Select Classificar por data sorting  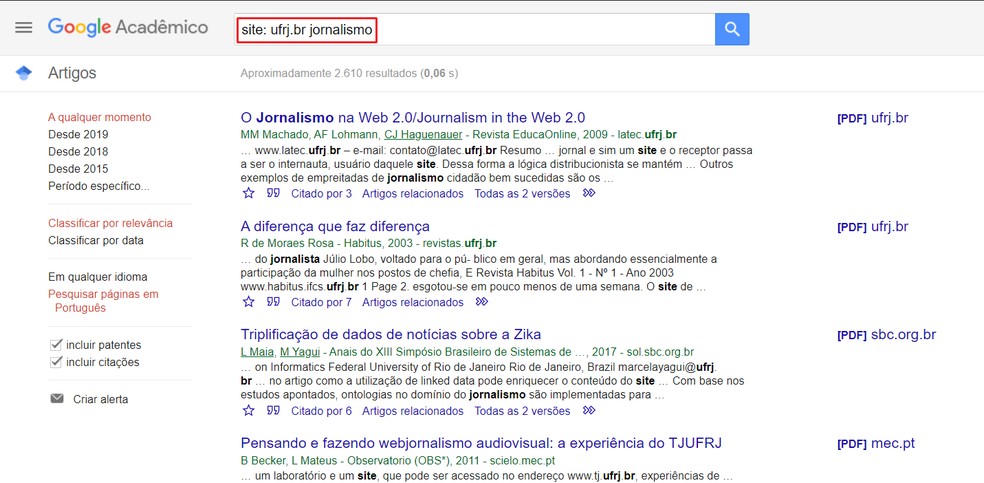pos(96,240)
